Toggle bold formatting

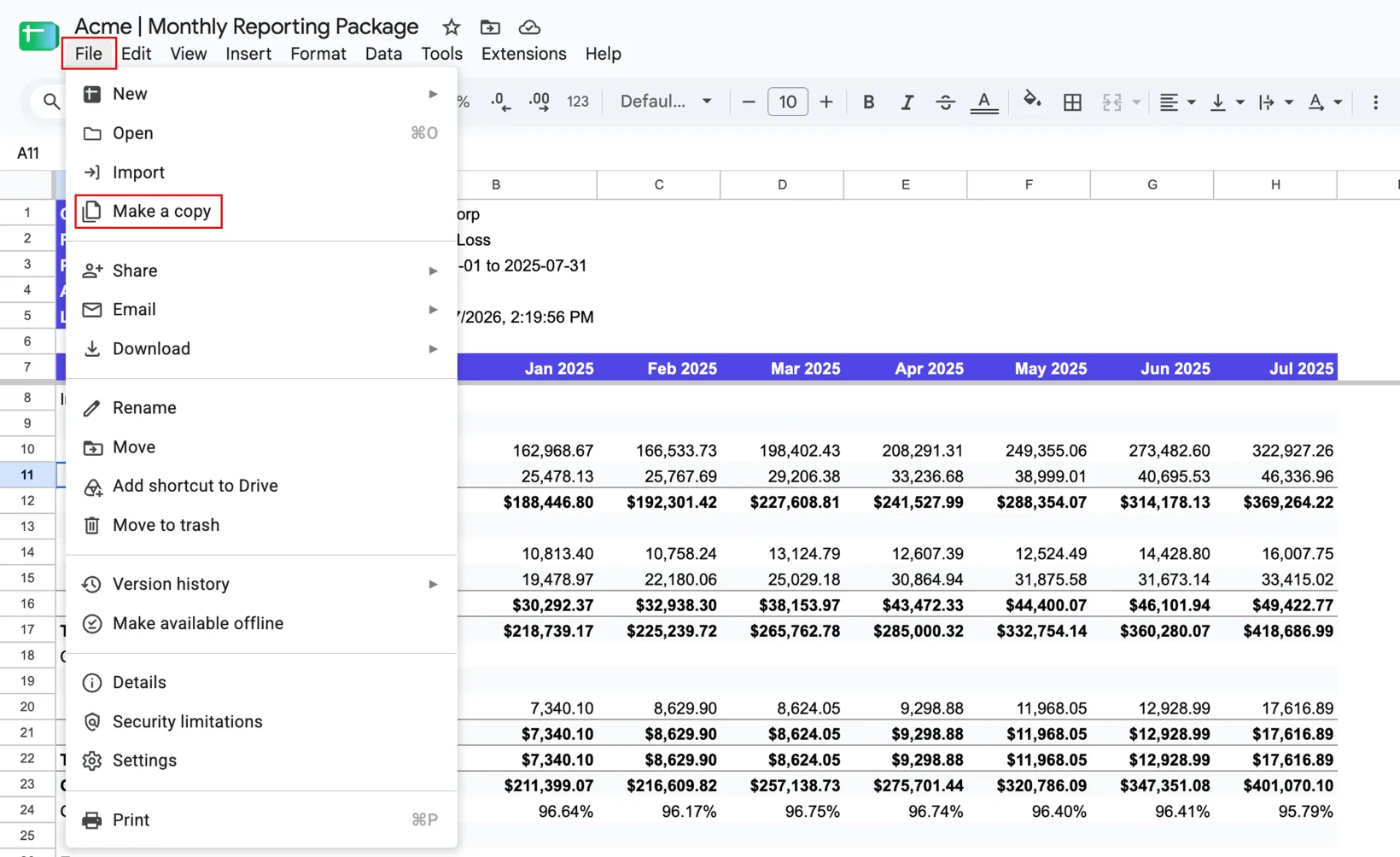[868, 102]
